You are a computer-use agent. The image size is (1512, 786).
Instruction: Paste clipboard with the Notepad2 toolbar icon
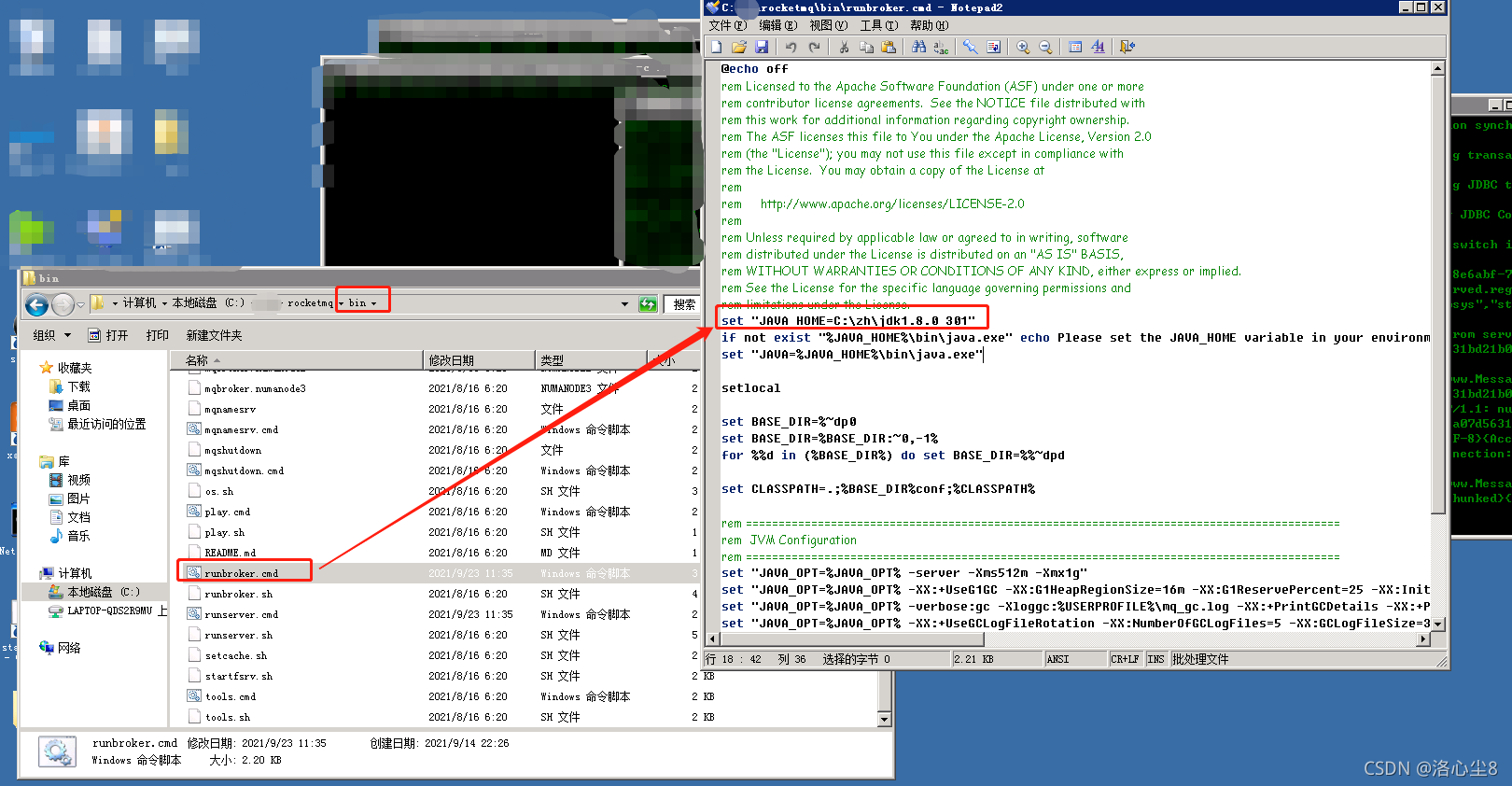click(889, 47)
